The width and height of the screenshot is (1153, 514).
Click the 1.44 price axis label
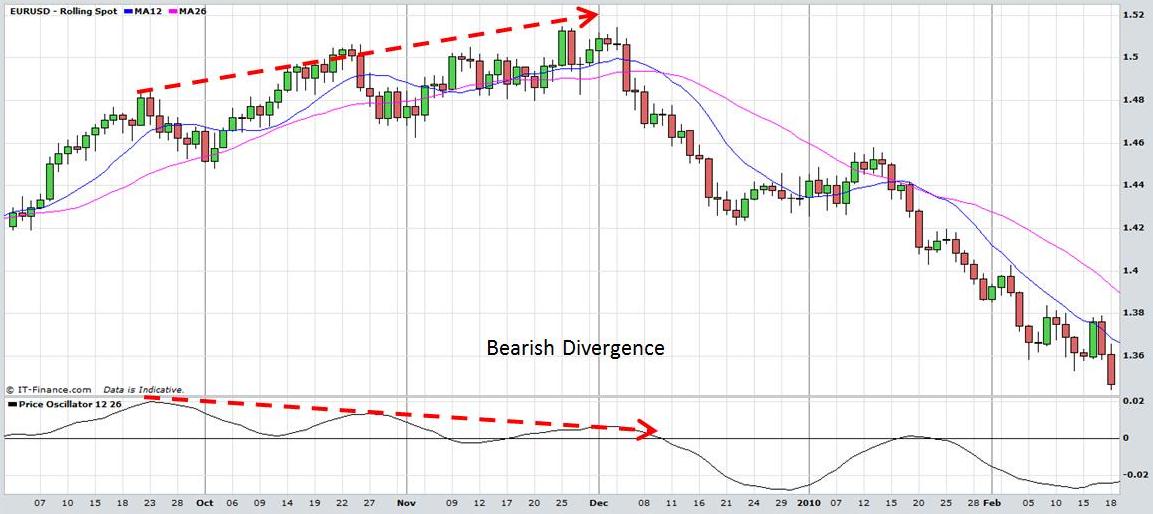pos(1133,185)
